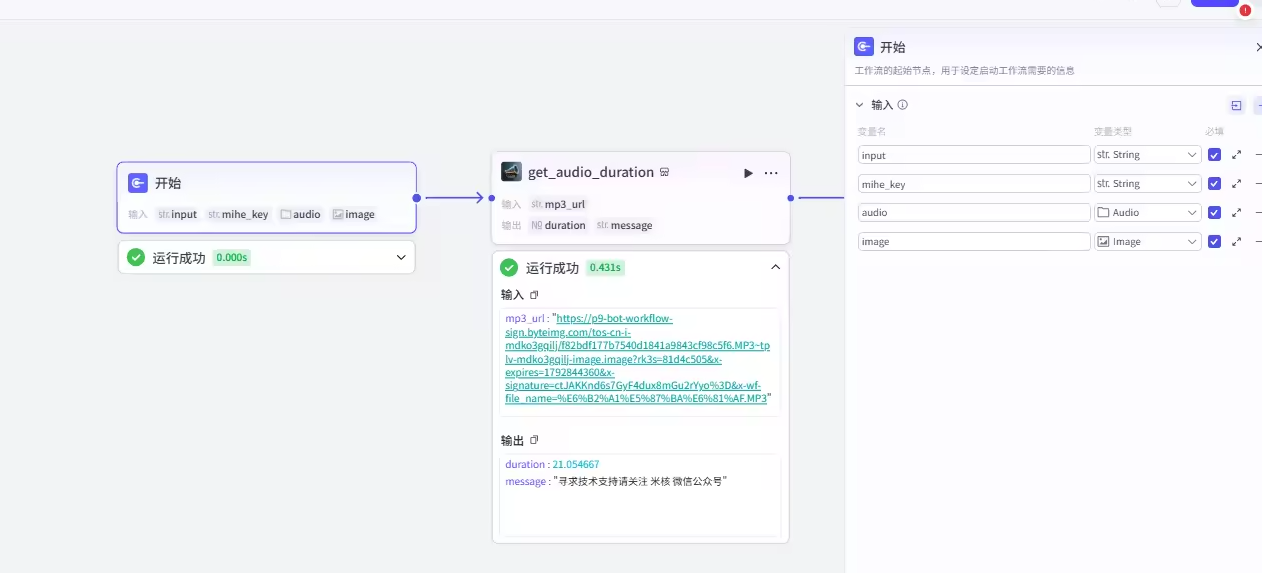Click the get_audio_duration plugin icon
The height and width of the screenshot is (573, 1262).
(511, 172)
